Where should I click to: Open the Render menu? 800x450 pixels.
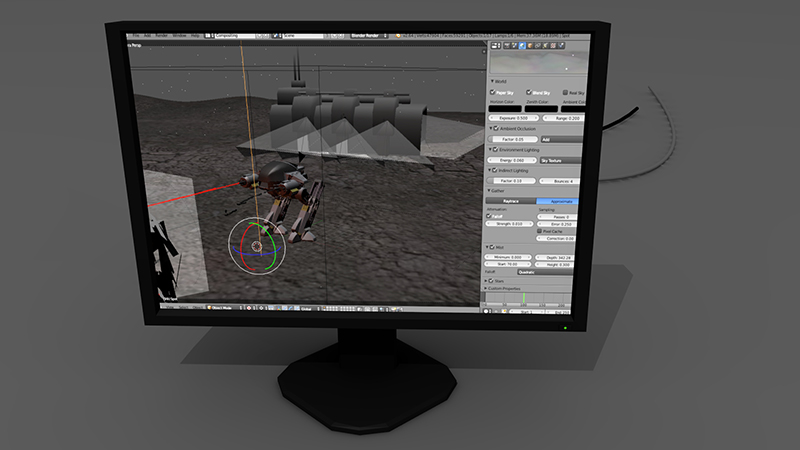point(160,35)
